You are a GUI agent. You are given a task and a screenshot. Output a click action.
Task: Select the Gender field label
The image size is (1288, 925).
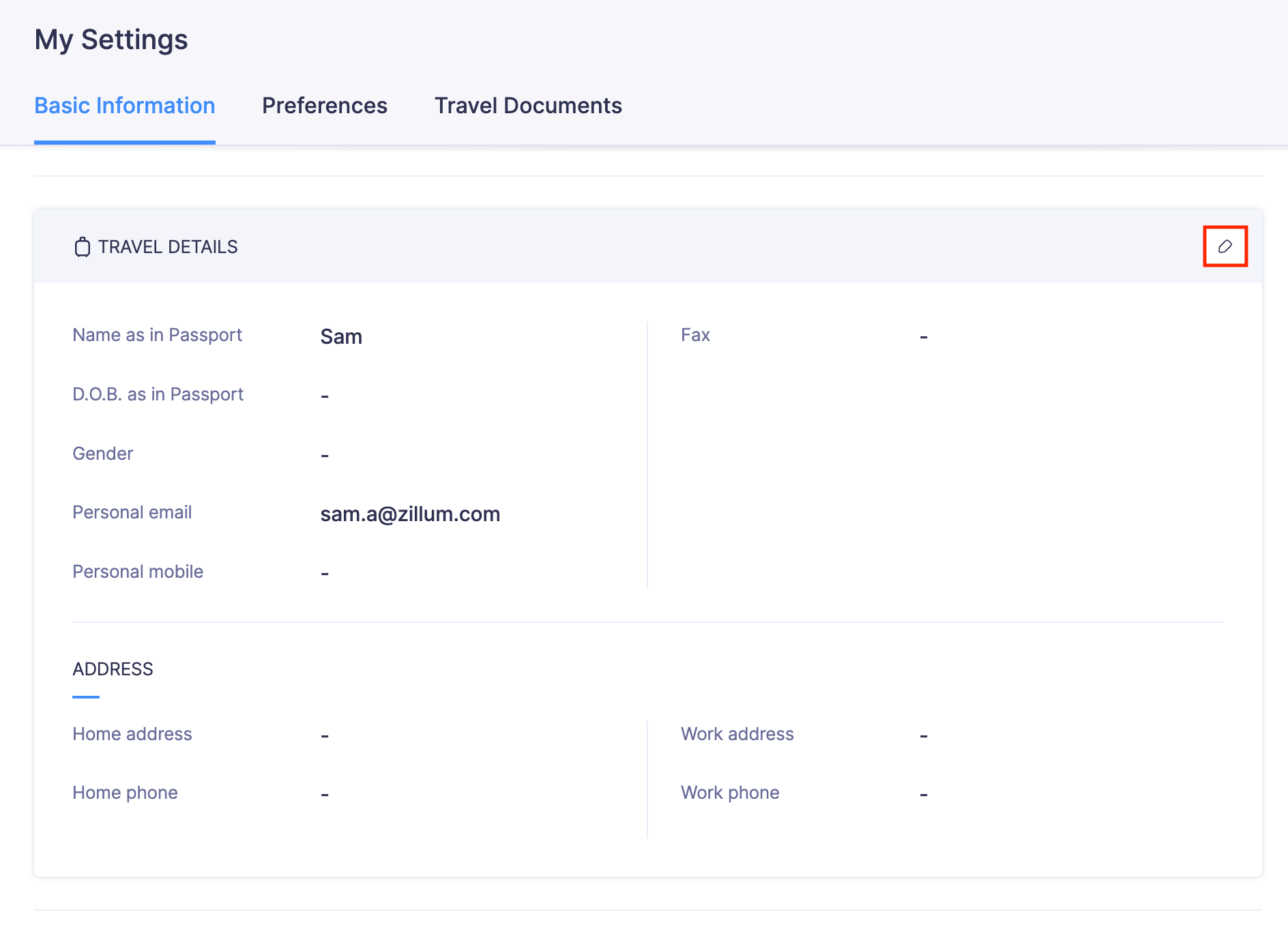click(102, 454)
